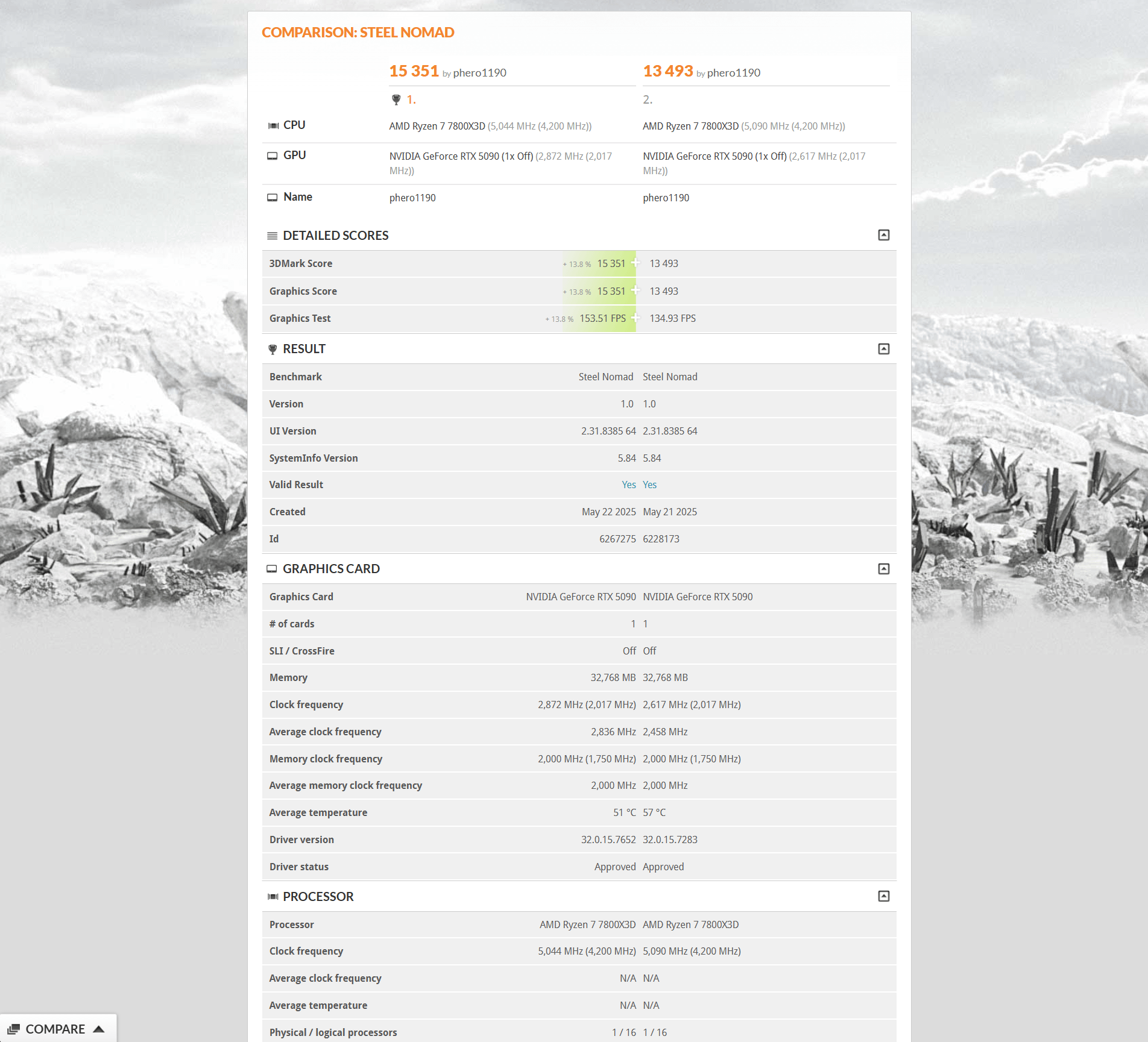This screenshot has width=1148, height=1042.
Task: Click the '5,090 MHz (4,200 MHz)' processor clock value
Action: point(692,951)
